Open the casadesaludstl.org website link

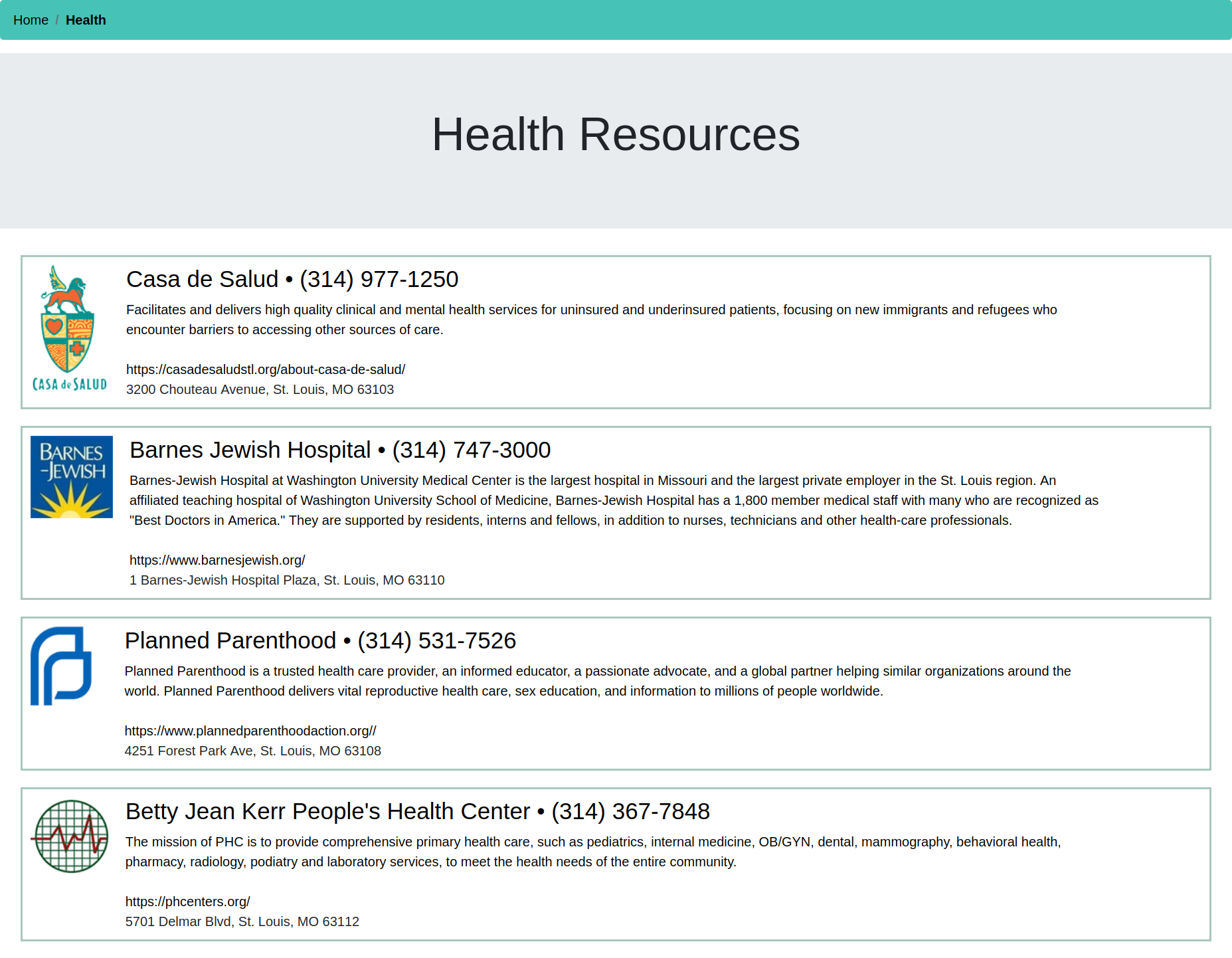point(266,369)
